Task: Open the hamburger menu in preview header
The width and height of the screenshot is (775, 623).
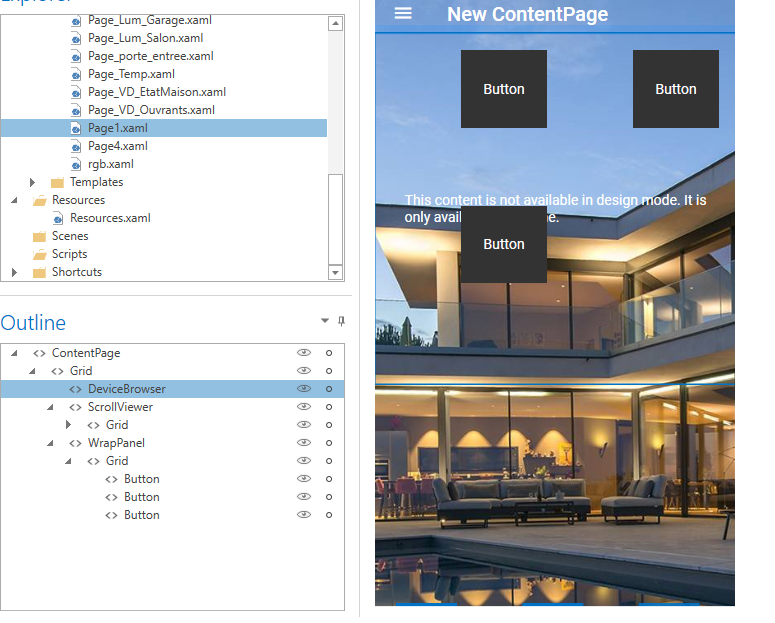Action: point(403,13)
